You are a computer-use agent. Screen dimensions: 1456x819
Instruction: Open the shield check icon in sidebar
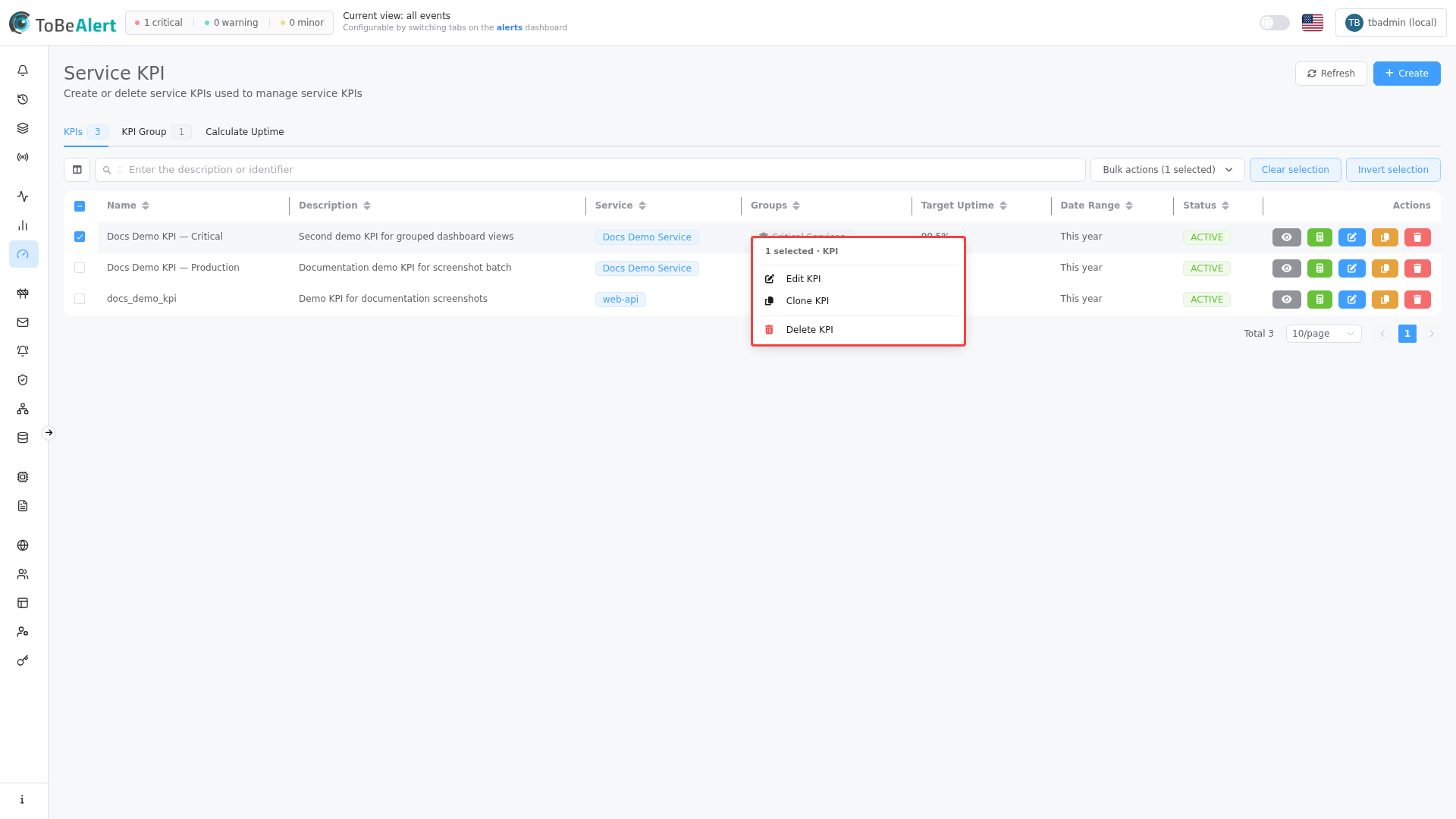[23, 380]
